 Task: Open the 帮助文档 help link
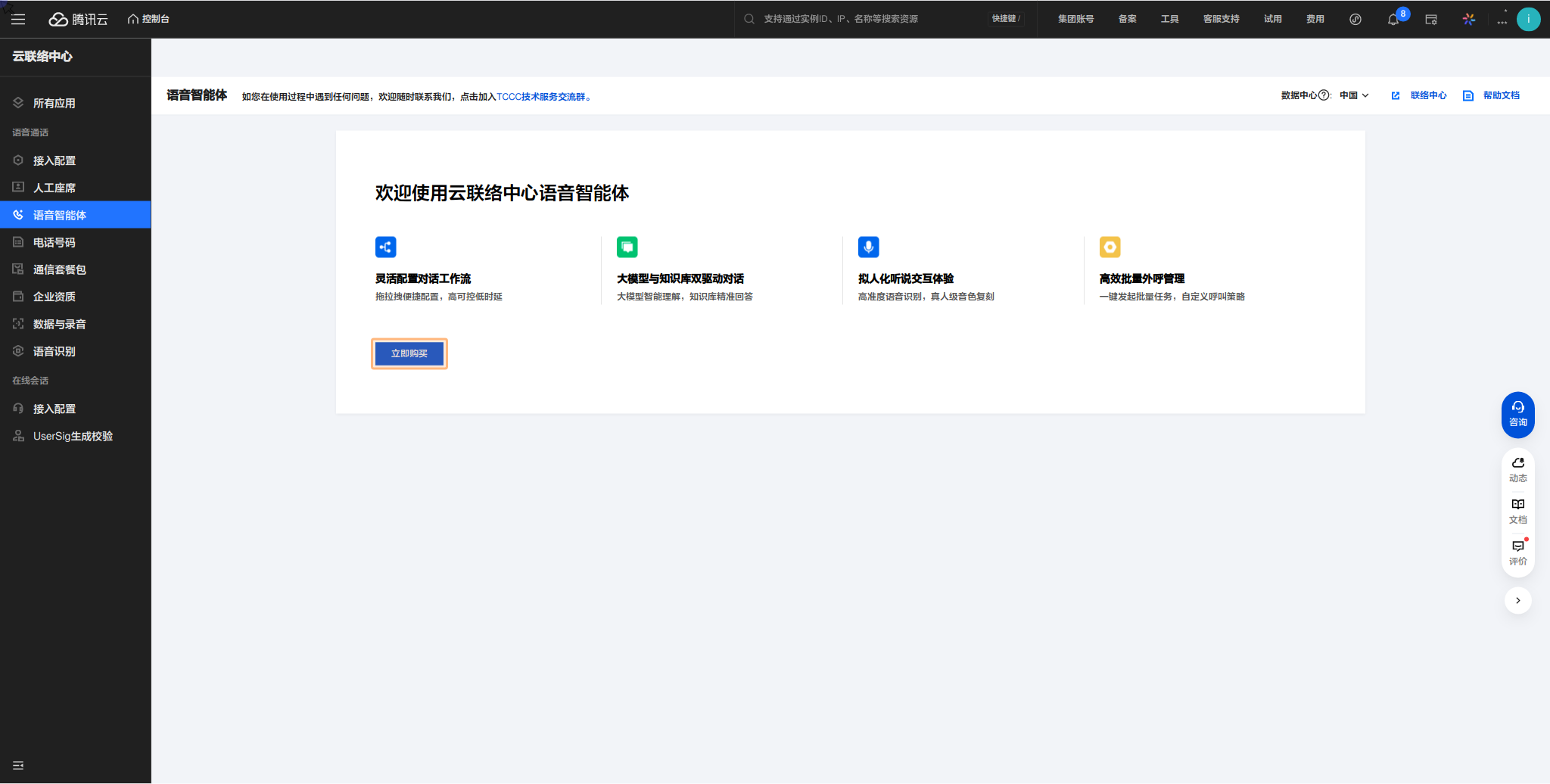[x=1500, y=95]
